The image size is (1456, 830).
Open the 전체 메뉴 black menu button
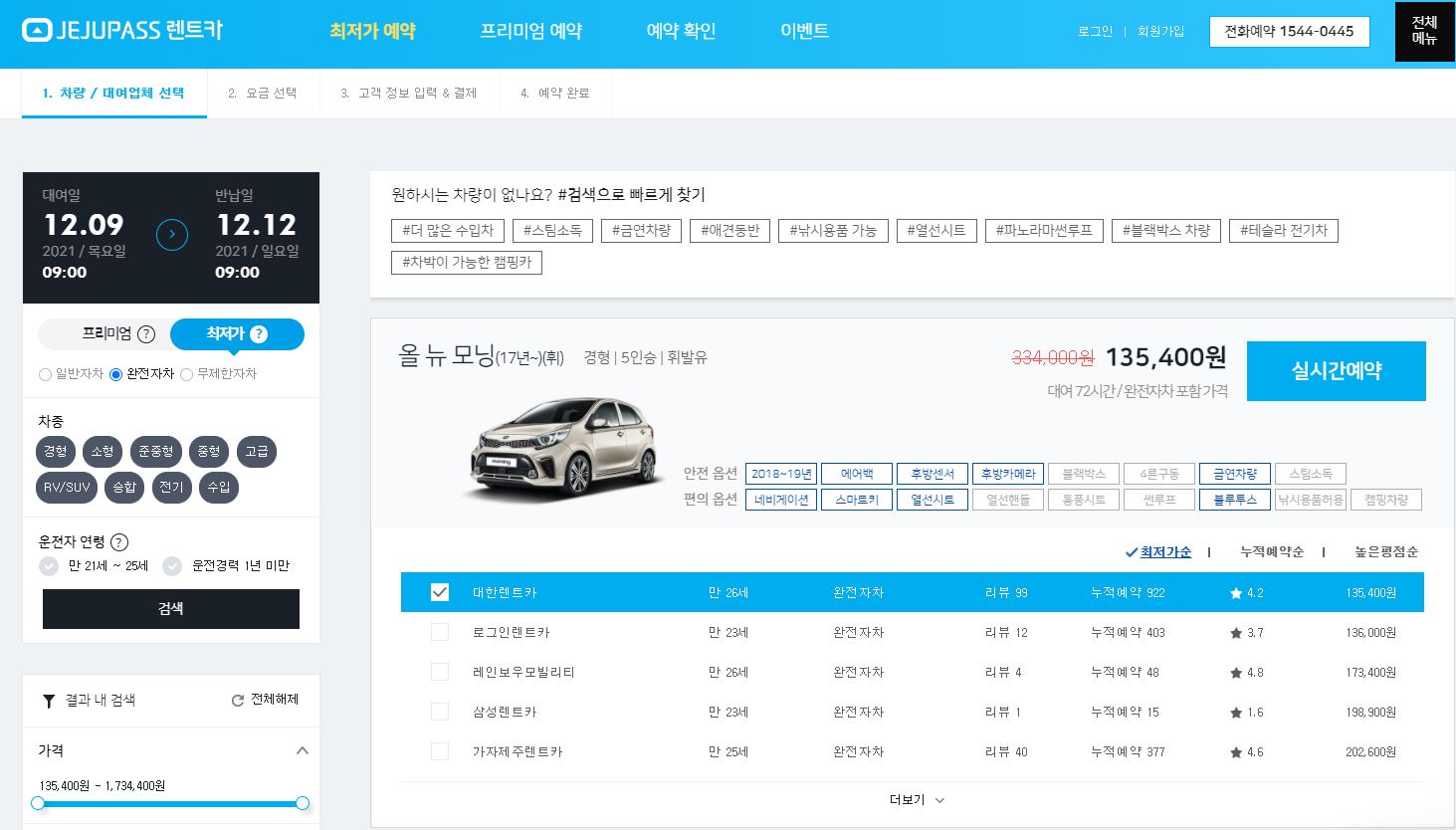click(1424, 31)
